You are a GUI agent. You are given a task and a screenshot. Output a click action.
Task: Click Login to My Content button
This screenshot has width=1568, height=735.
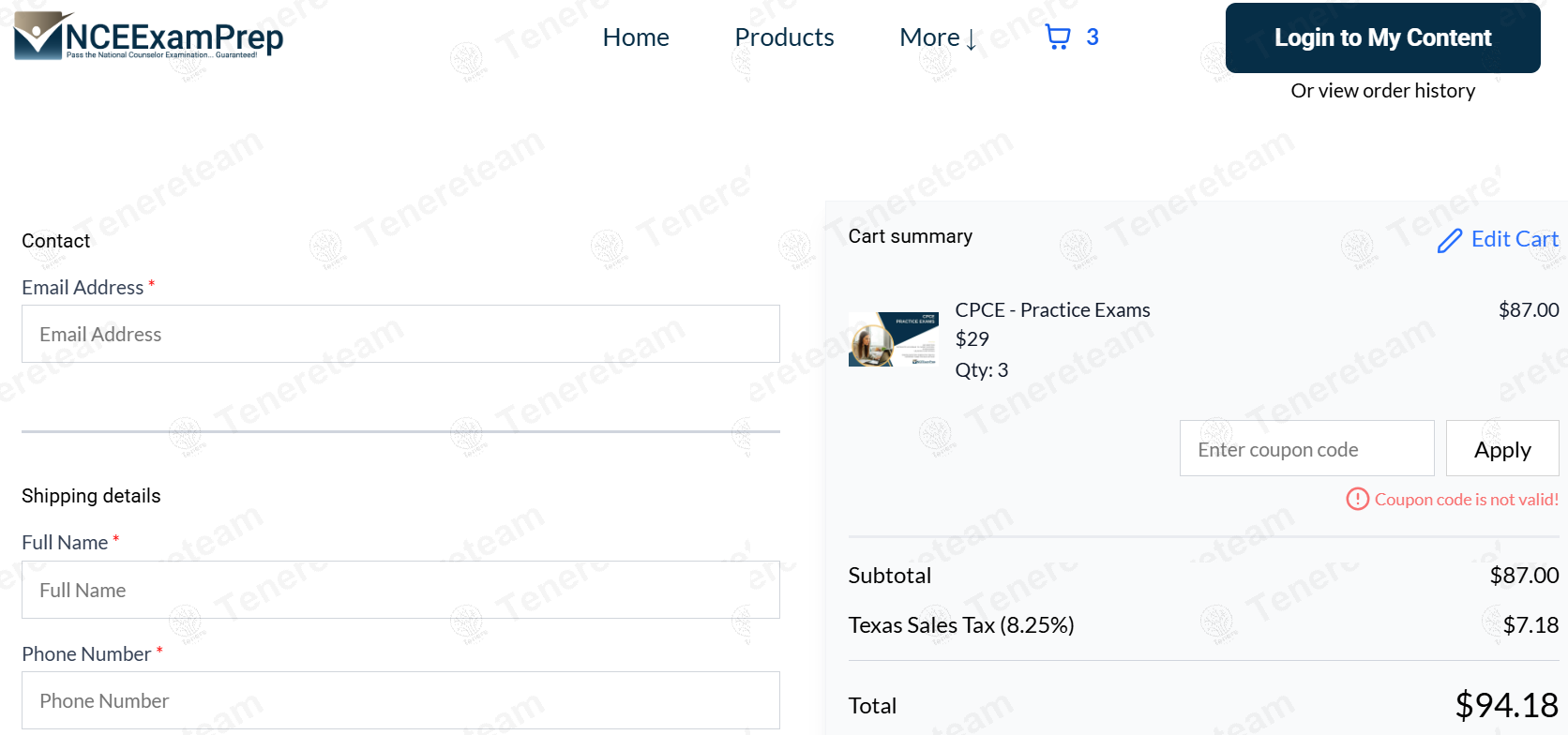click(1382, 37)
